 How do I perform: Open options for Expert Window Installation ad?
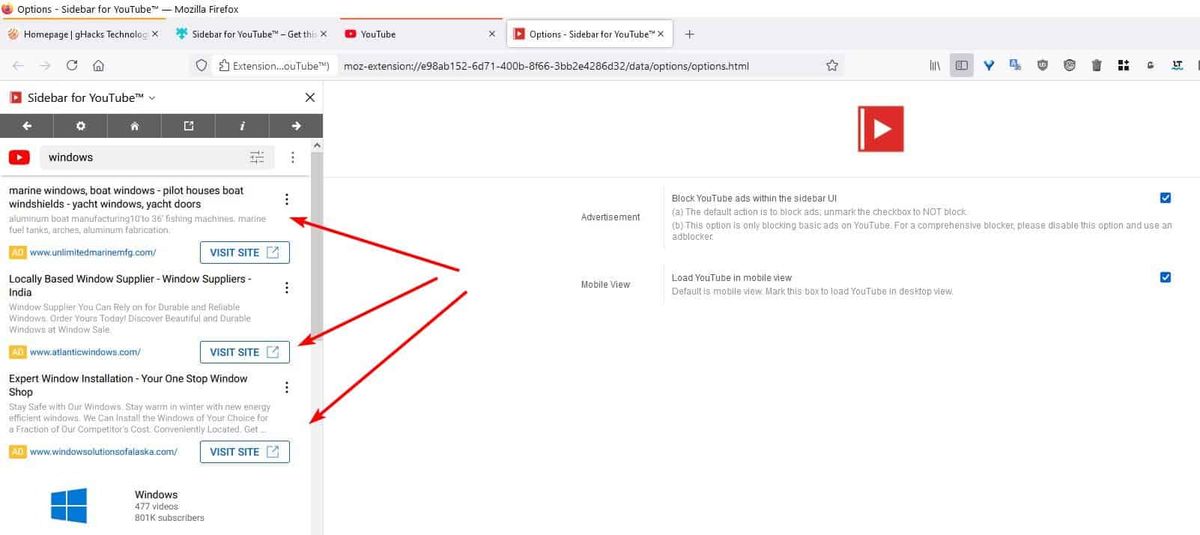[x=287, y=388]
